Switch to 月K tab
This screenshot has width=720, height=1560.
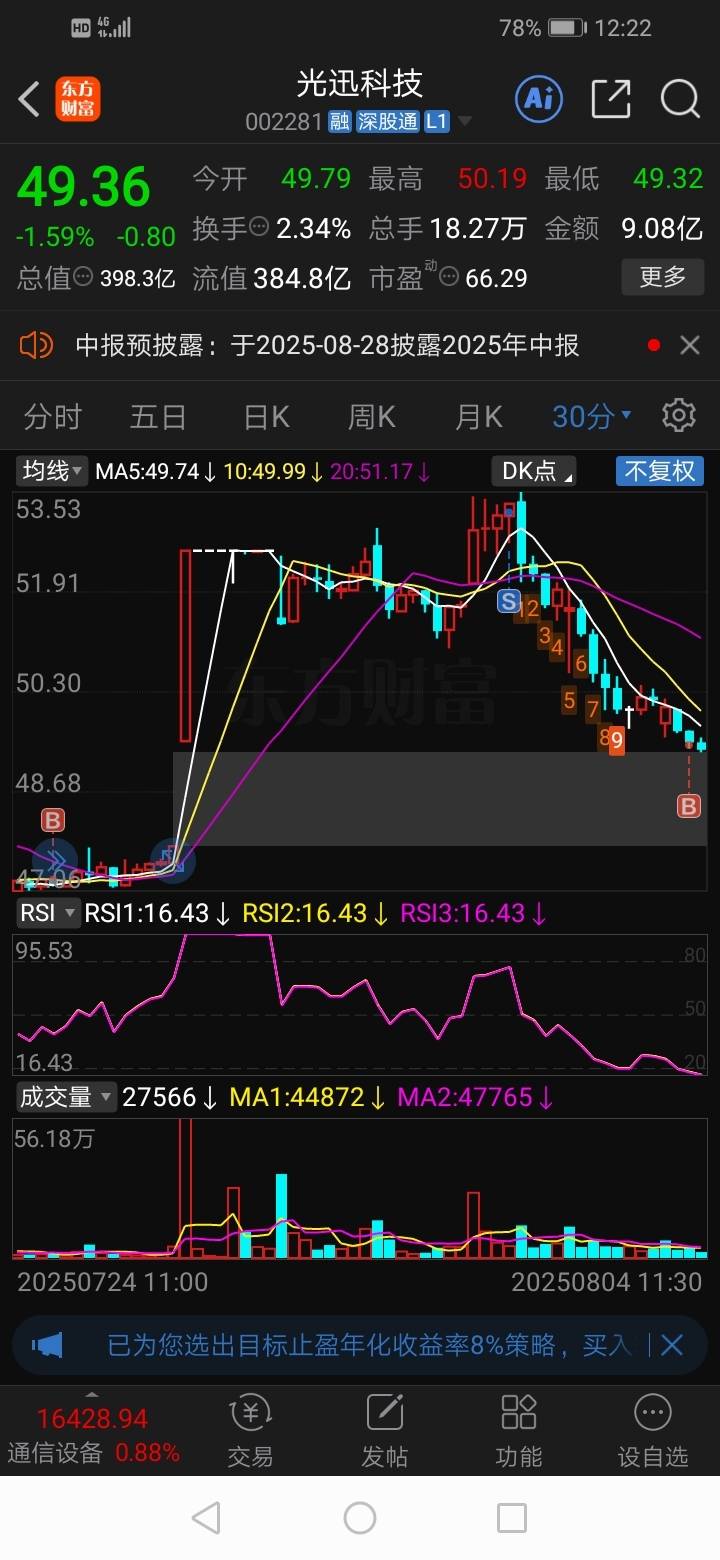click(x=478, y=416)
